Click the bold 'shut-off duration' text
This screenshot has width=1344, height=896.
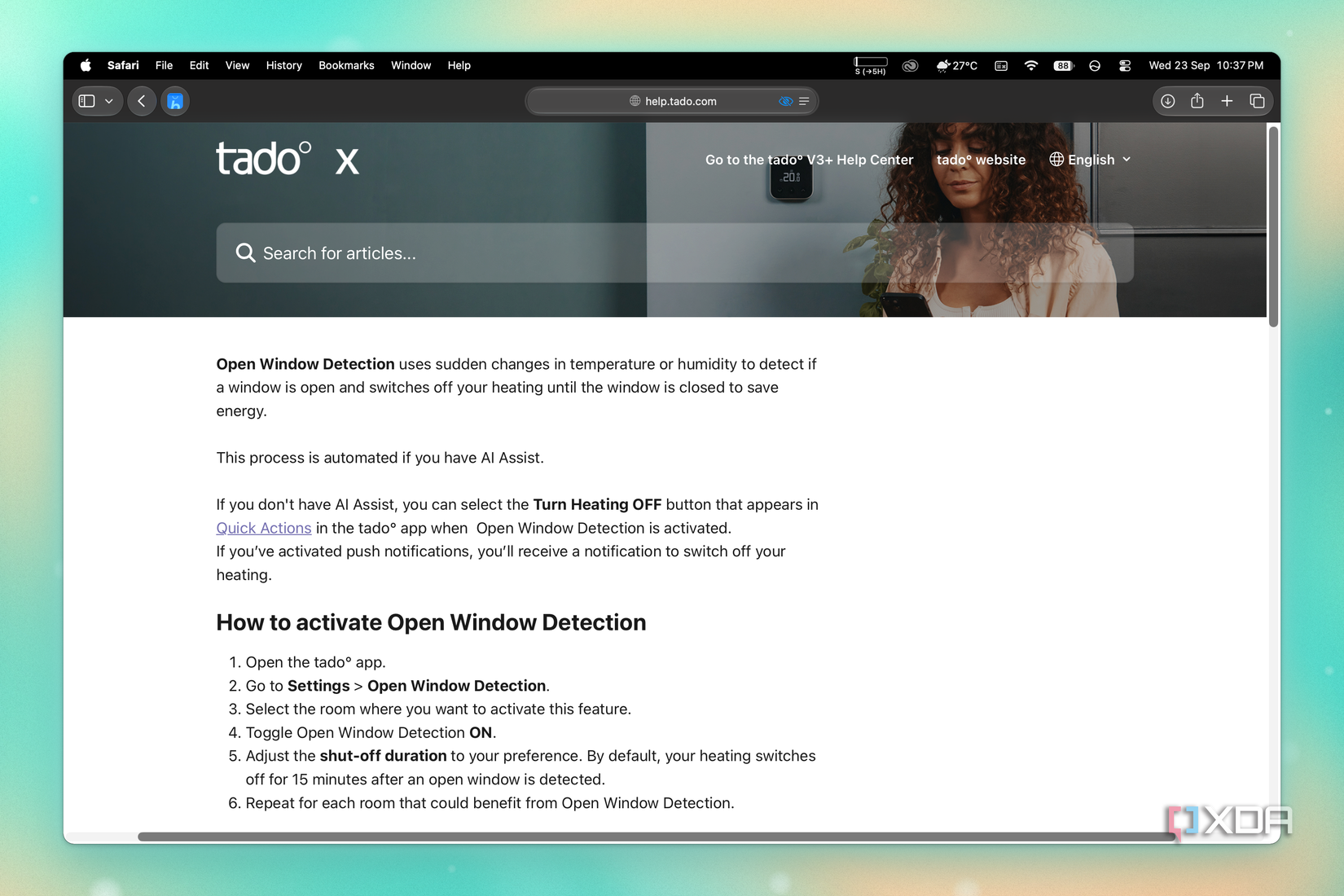383,756
